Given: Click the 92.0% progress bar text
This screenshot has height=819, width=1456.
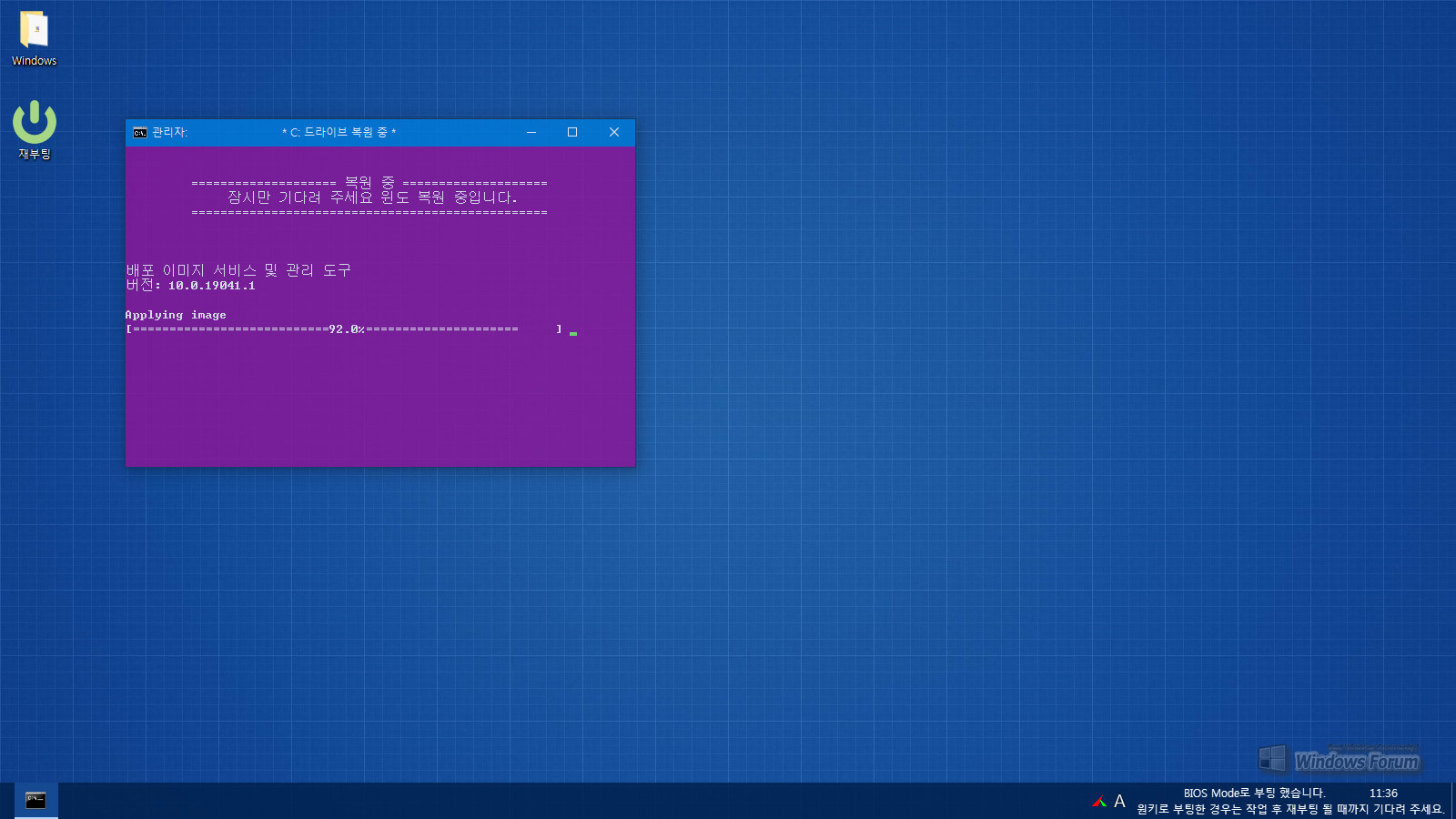Looking at the screenshot, I should 346,329.
